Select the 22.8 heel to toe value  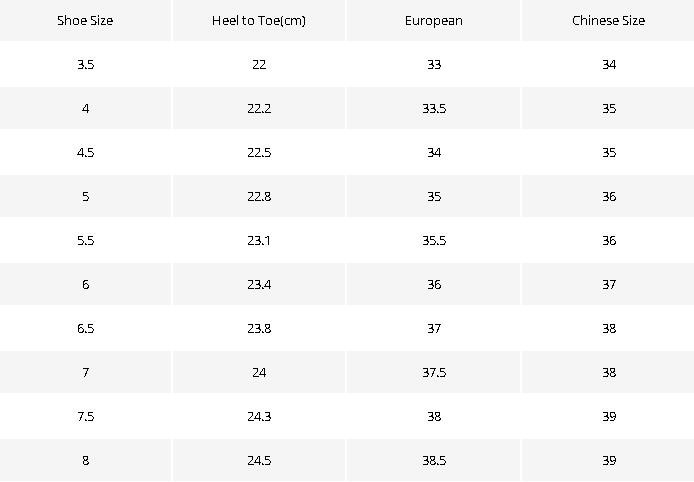259,196
